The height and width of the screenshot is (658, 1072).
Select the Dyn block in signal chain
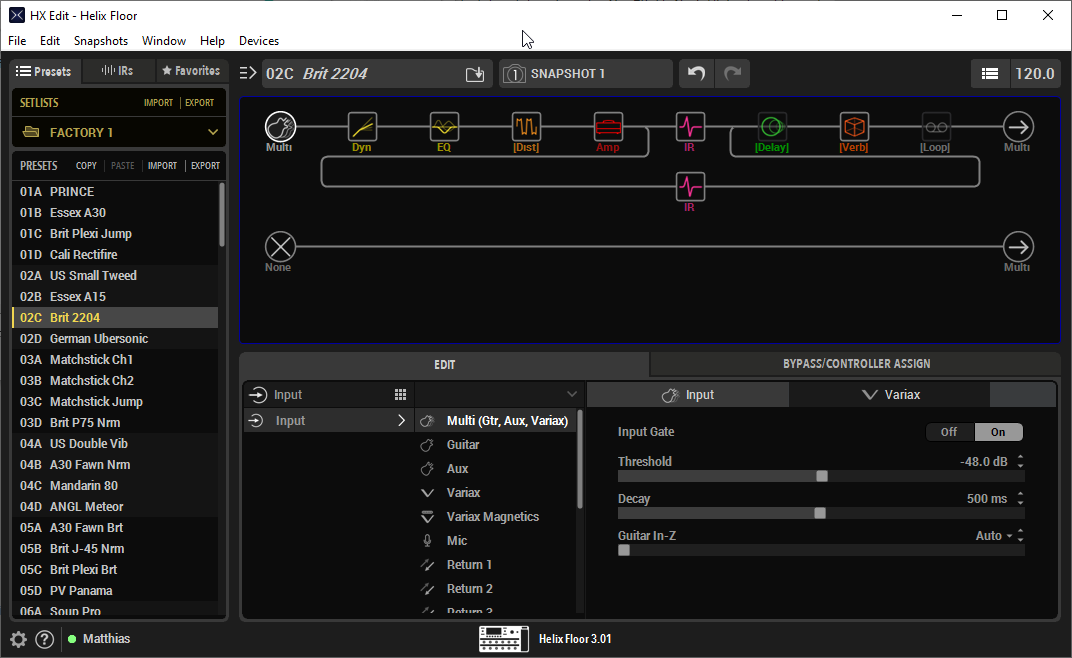[x=362, y=127]
